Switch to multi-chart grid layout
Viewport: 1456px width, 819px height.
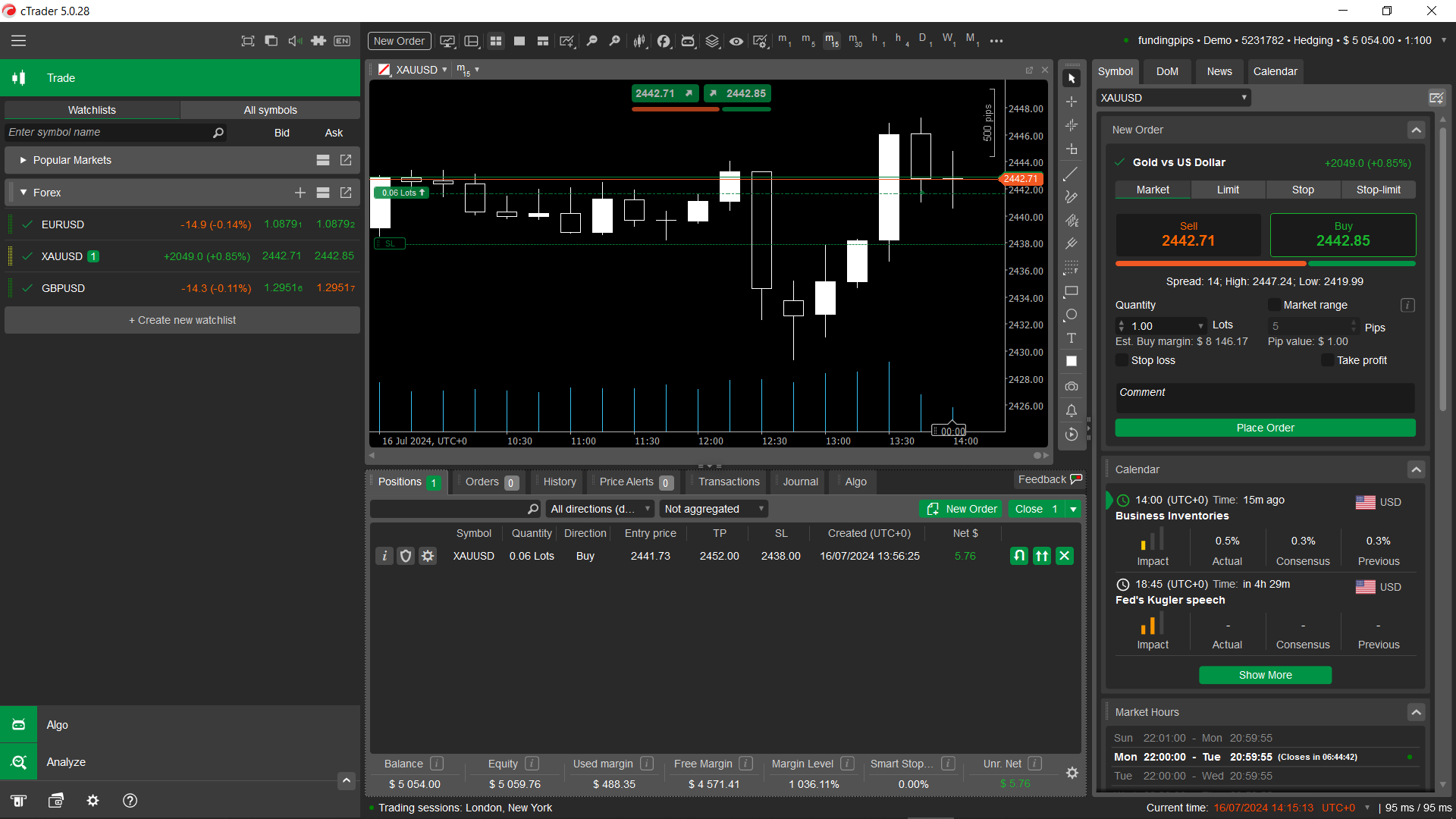pyautogui.click(x=496, y=41)
